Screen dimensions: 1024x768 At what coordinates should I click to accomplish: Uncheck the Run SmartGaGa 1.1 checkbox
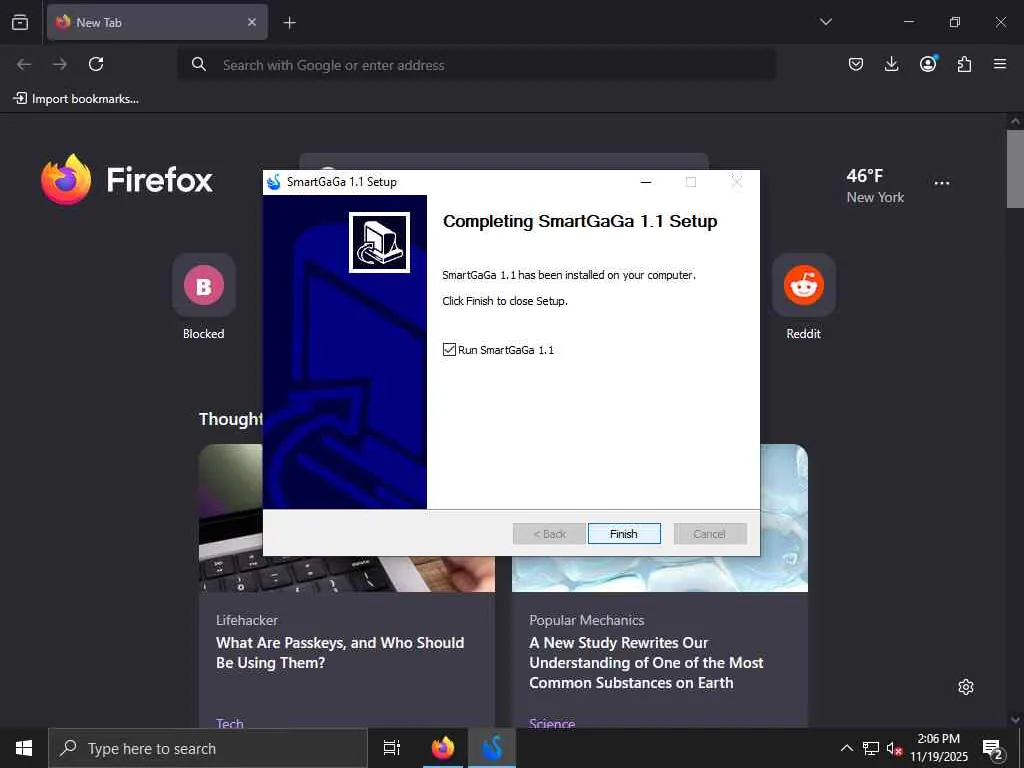pos(449,349)
